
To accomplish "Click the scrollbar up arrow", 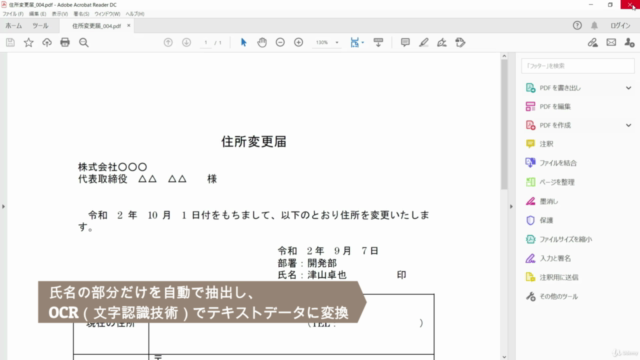I will 504,56.
